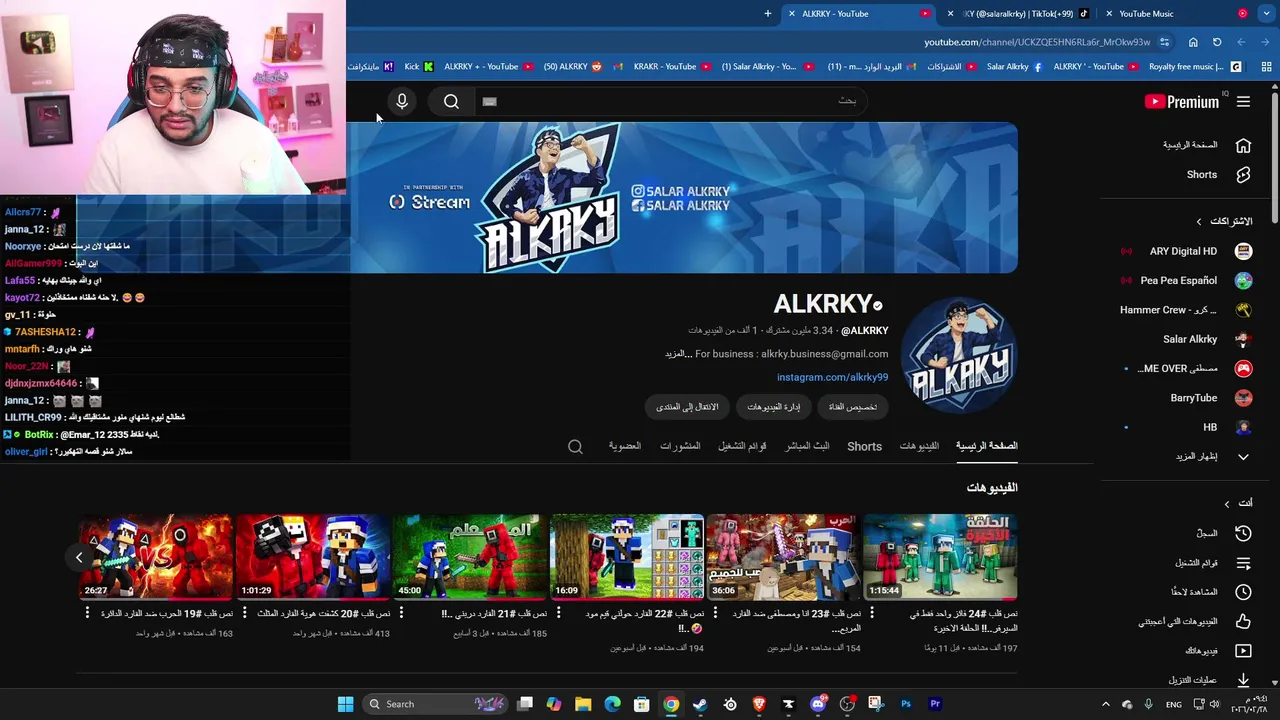Open a new browser tab plus button
Viewport: 1280px width, 720px height.
768,14
